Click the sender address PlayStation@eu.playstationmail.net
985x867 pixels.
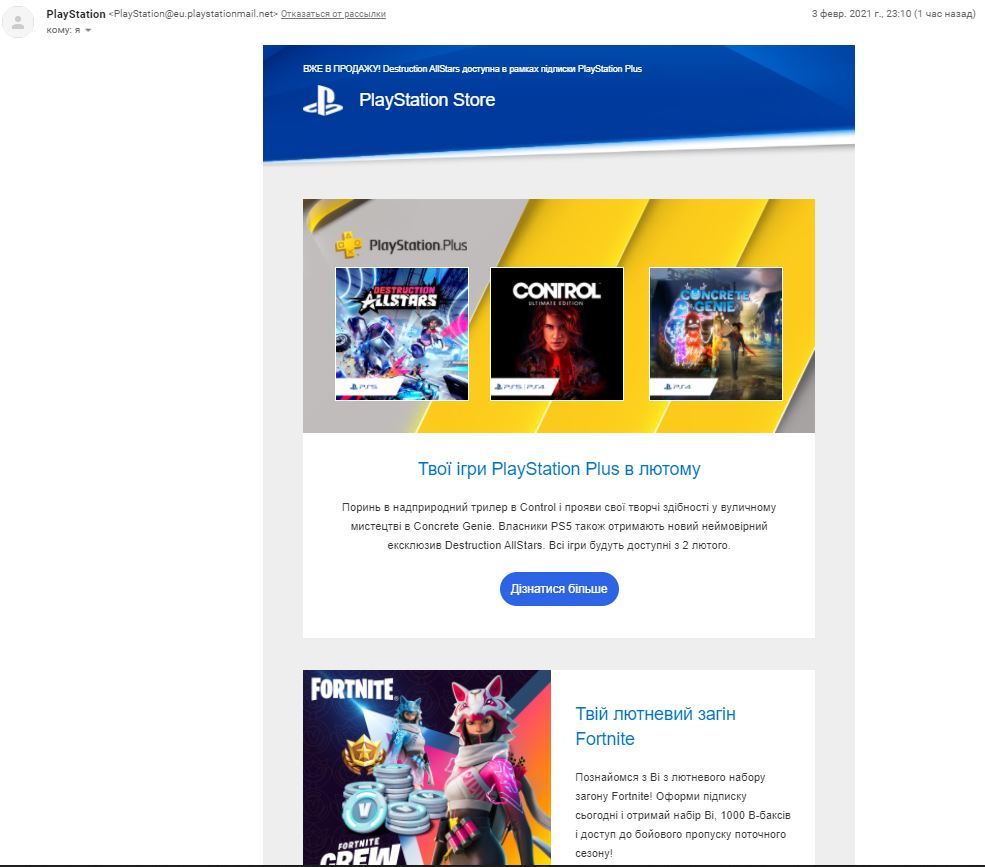click(193, 14)
